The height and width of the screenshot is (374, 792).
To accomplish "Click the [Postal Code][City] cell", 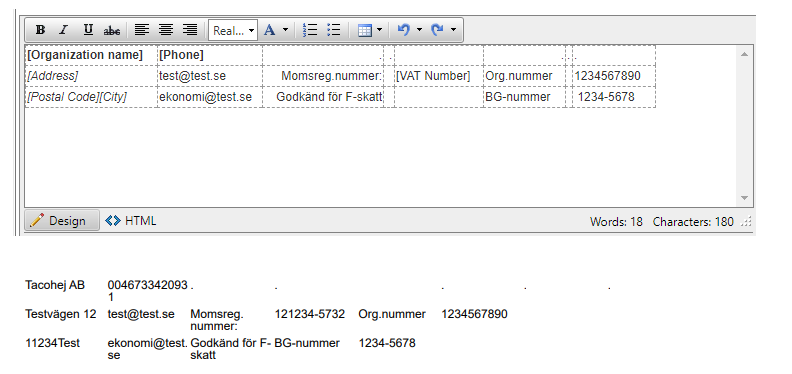I will coord(91,97).
